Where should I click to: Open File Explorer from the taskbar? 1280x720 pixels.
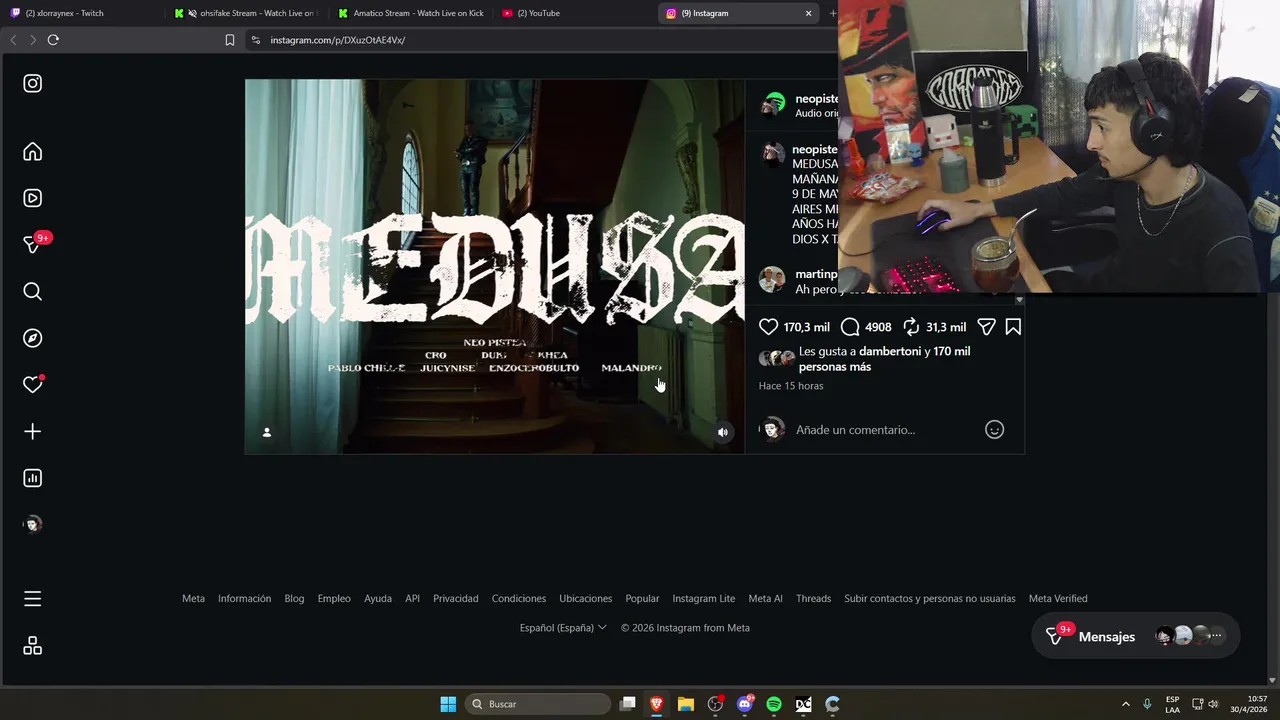click(686, 704)
